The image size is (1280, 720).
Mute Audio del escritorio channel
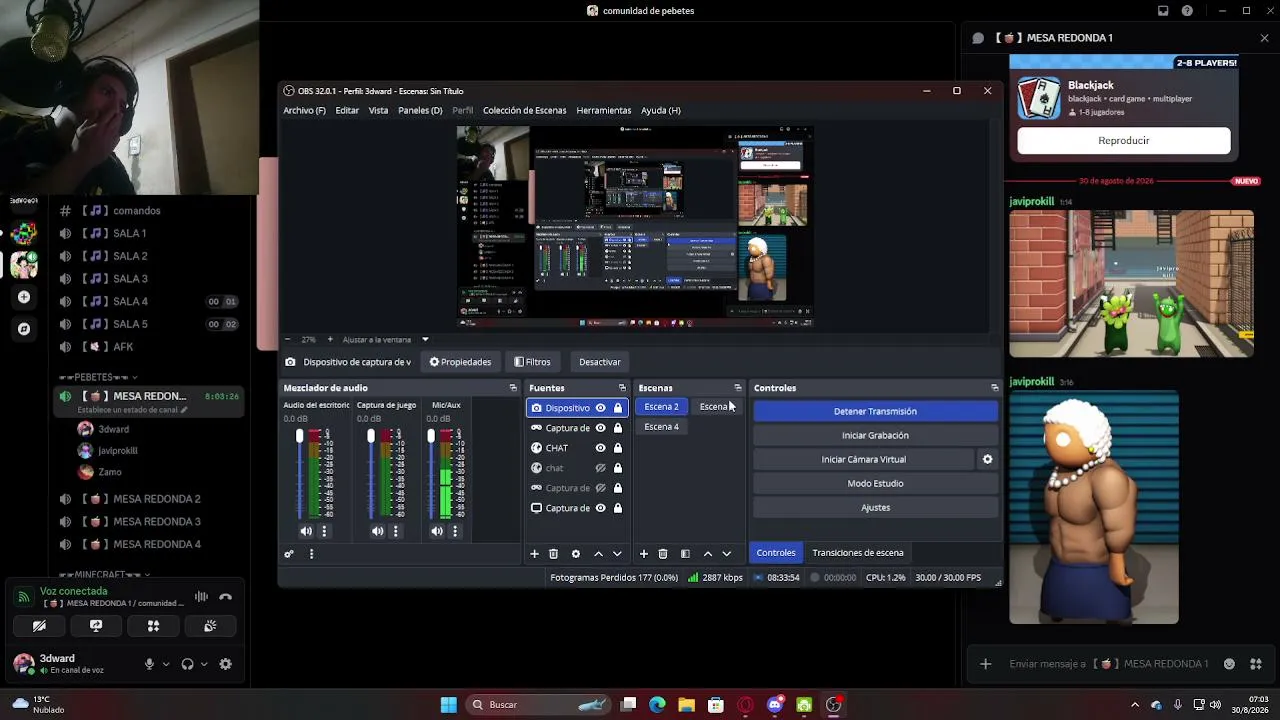click(x=306, y=531)
